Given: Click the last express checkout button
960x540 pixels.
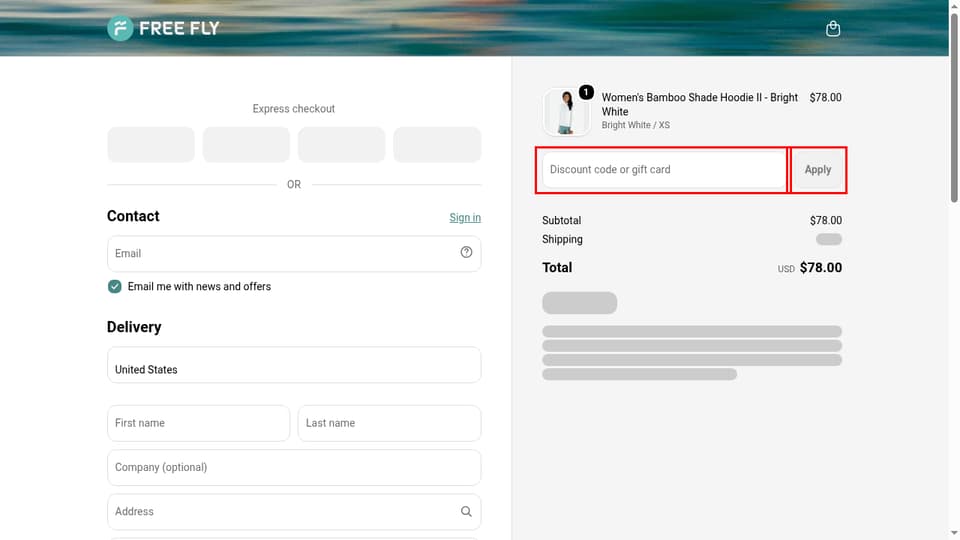Looking at the screenshot, I should pyautogui.click(x=437, y=144).
